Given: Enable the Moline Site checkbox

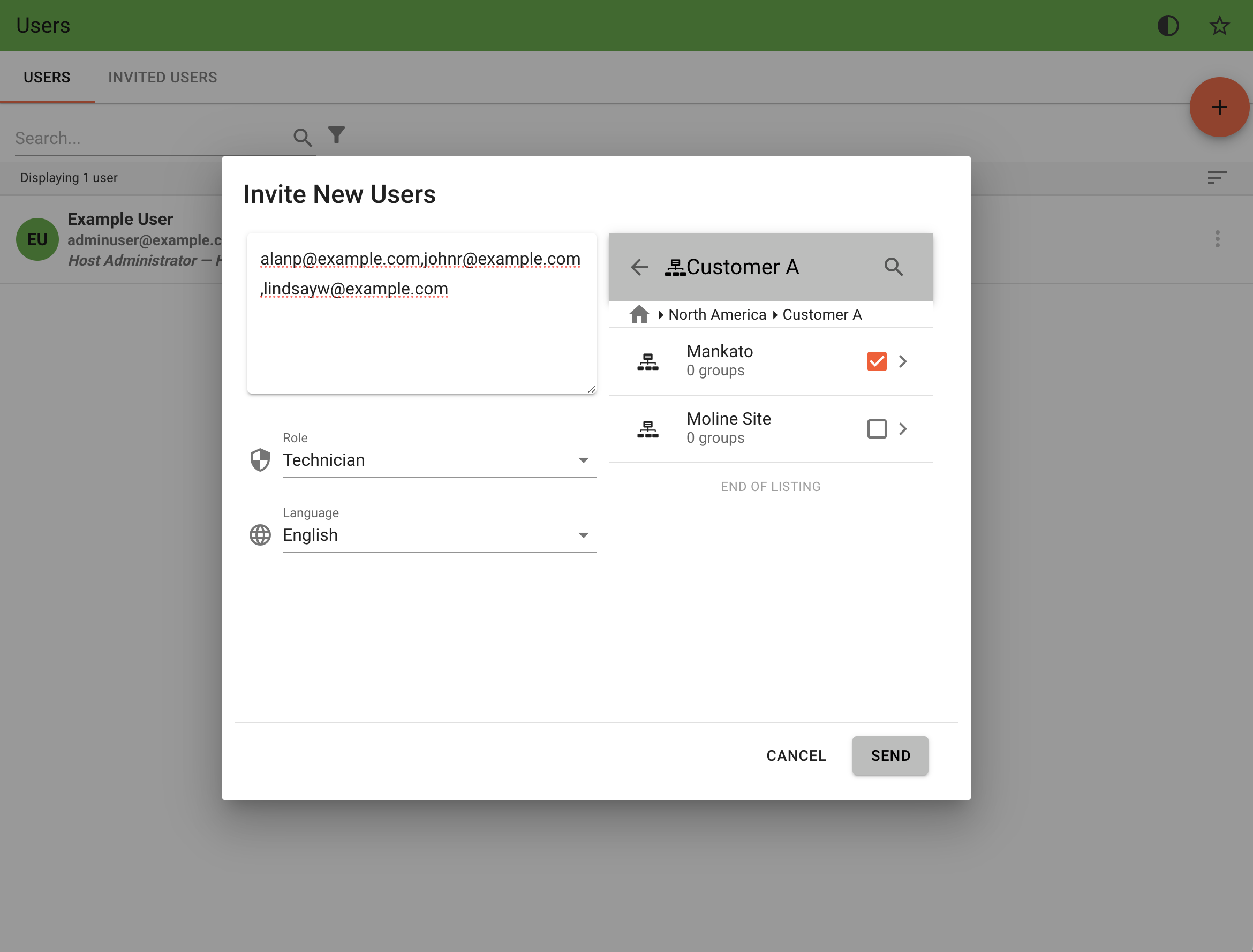Looking at the screenshot, I should (x=877, y=427).
